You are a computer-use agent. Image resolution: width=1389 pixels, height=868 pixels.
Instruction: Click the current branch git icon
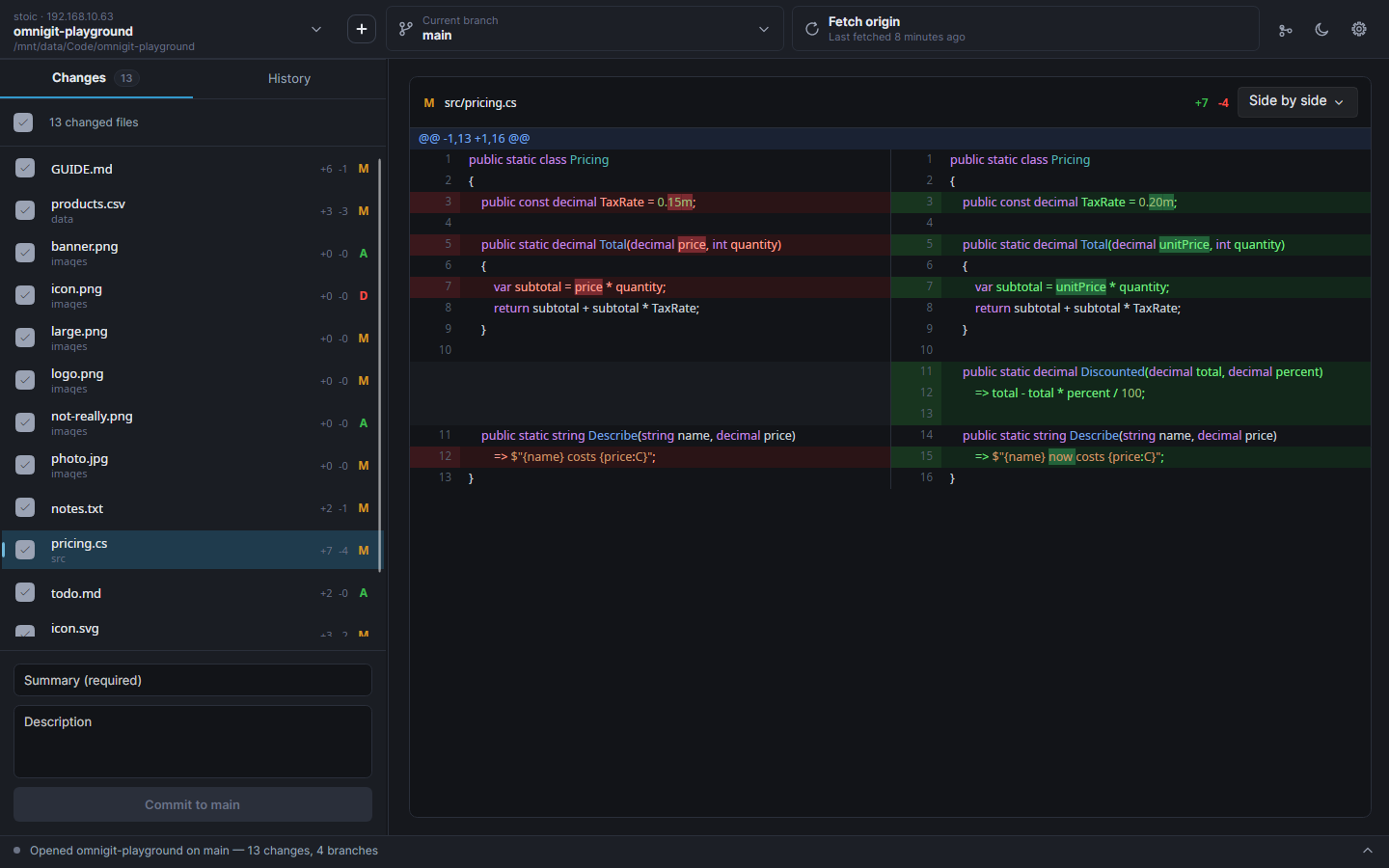tap(406, 29)
